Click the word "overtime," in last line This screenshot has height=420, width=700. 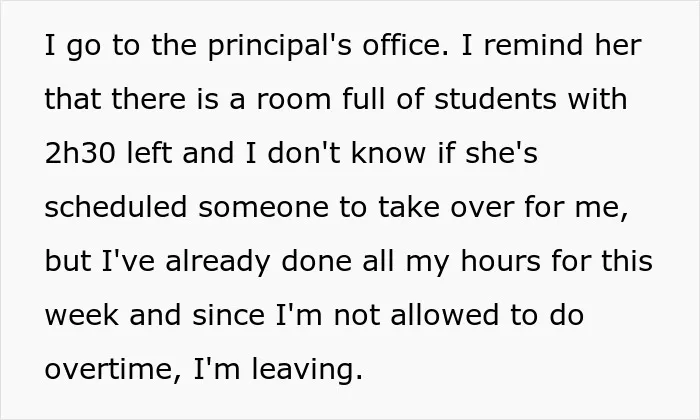(113, 370)
